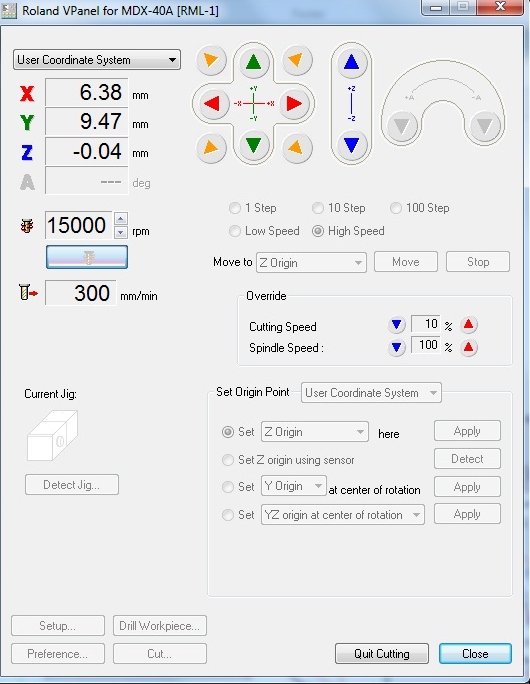
Task: Click the Detect Jig... button
Action: click(72, 485)
